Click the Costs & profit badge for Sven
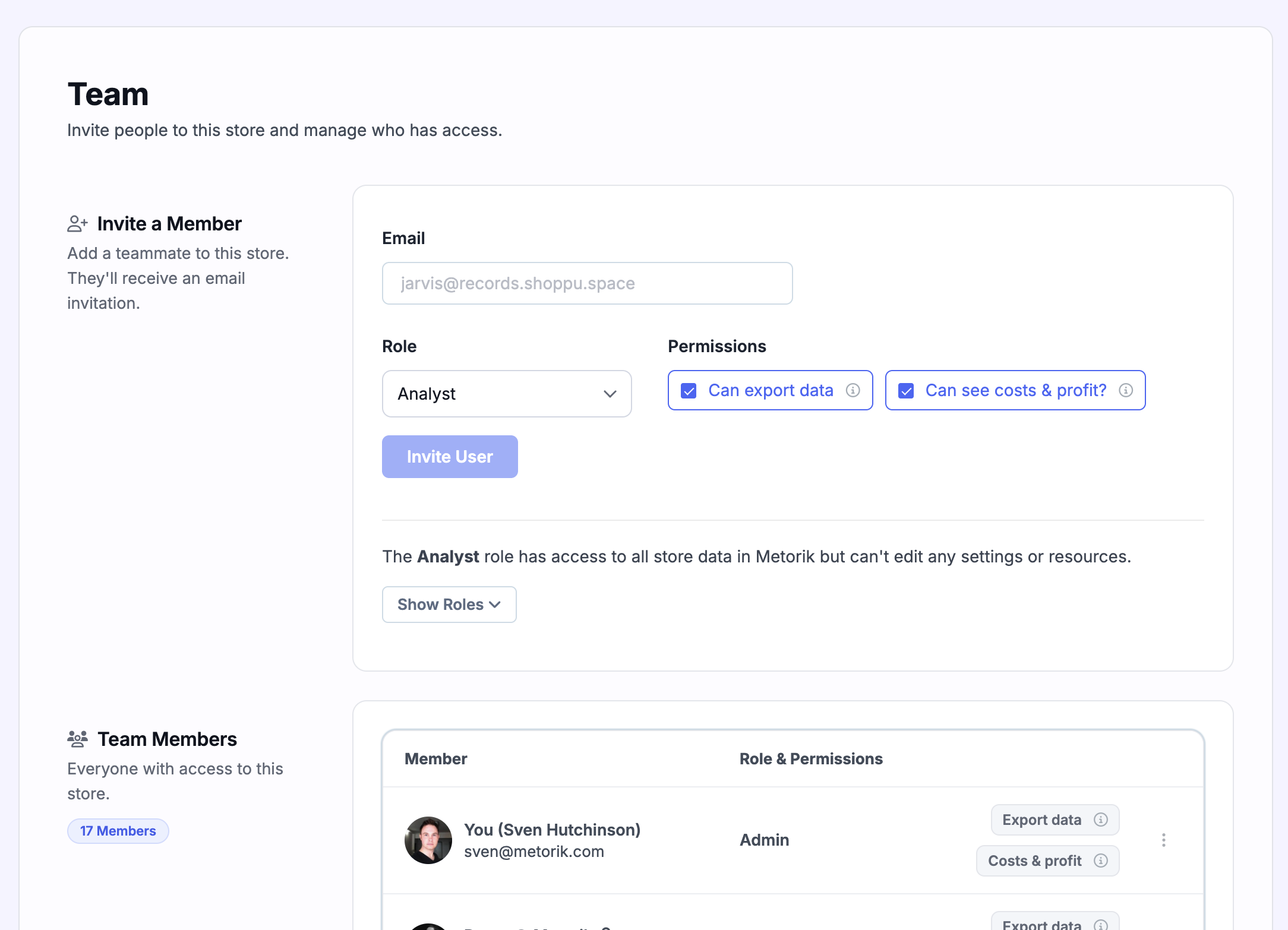The image size is (1288, 930). [x=1048, y=861]
